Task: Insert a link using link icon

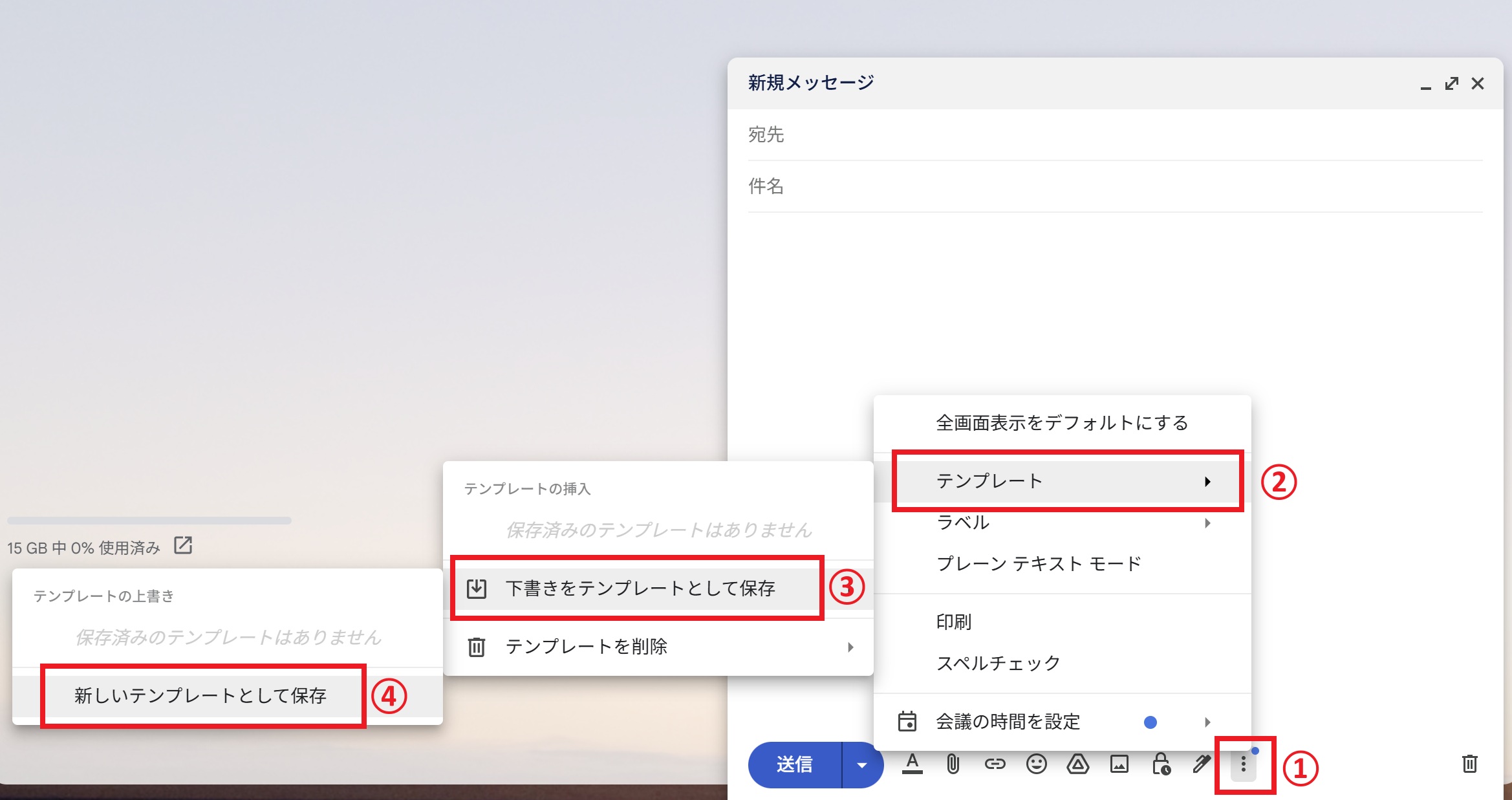Action: (x=995, y=764)
